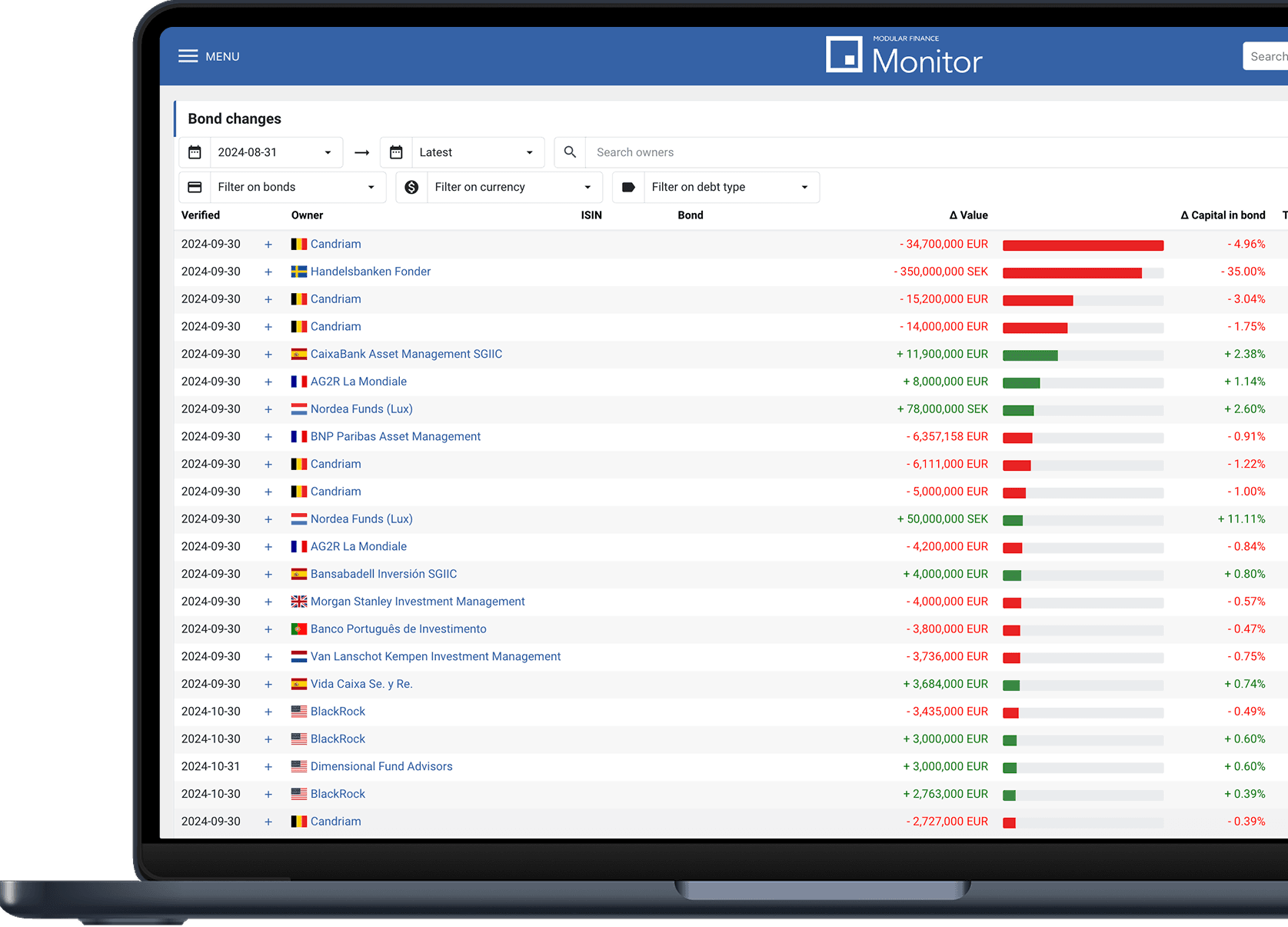Click the Sweden flag beside Handelsbanken Fonder
Image resolution: width=1288 pixels, height=927 pixels.
click(299, 272)
